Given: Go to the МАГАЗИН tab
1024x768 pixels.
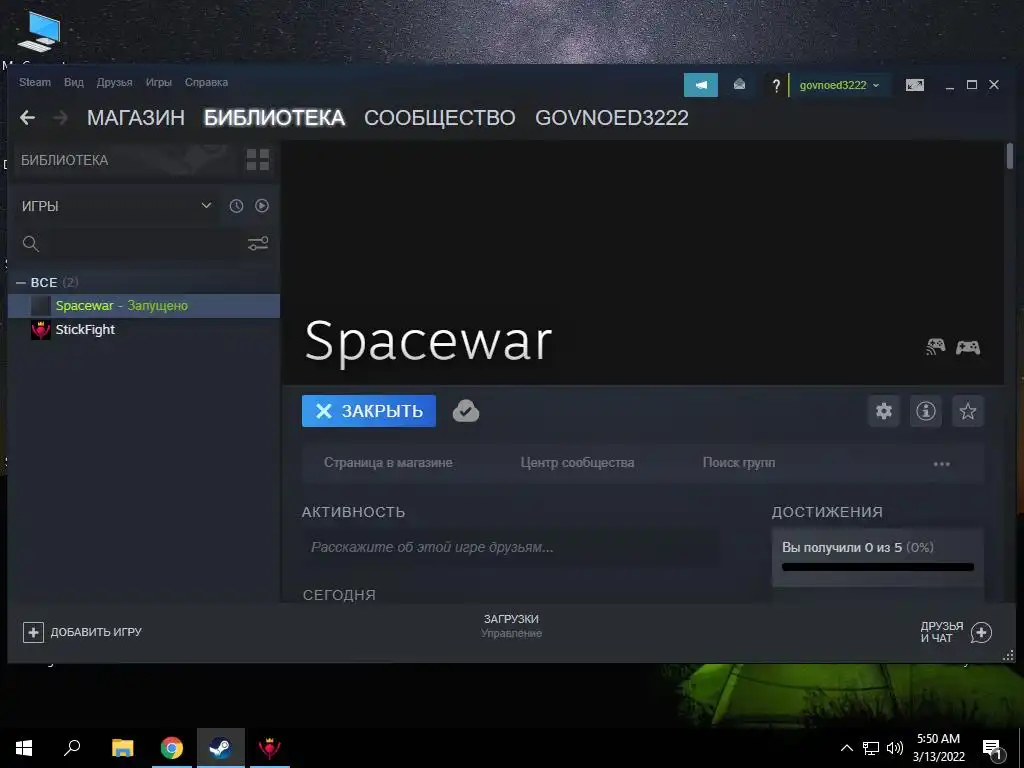Looking at the screenshot, I should tap(136, 118).
